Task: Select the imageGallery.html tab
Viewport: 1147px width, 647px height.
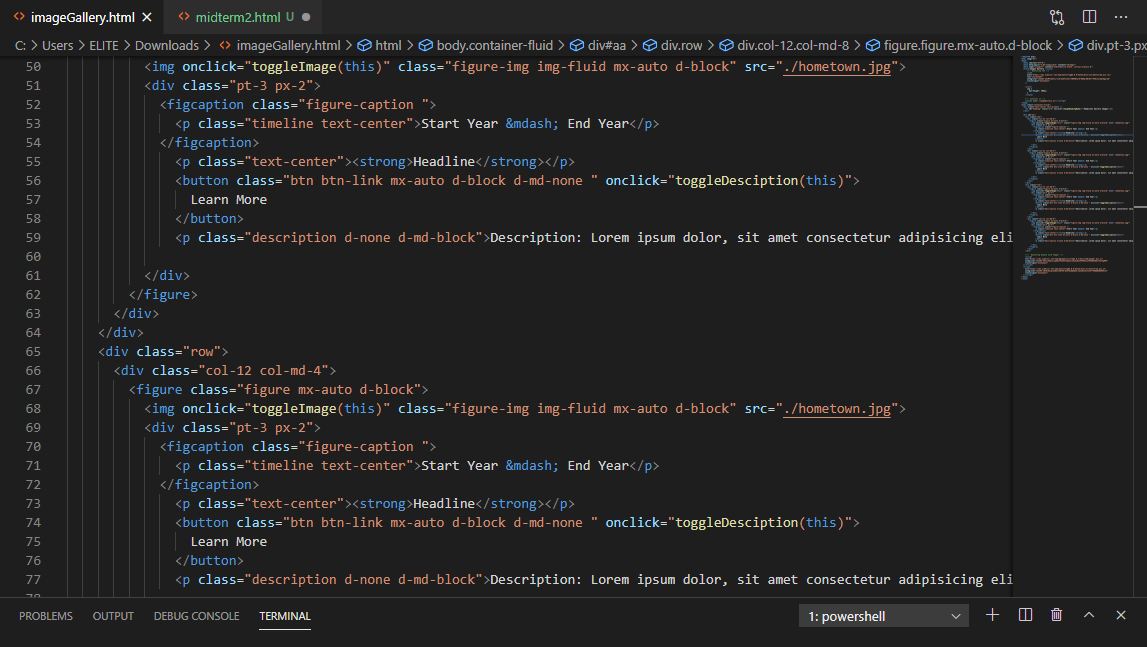Action: click(83, 17)
